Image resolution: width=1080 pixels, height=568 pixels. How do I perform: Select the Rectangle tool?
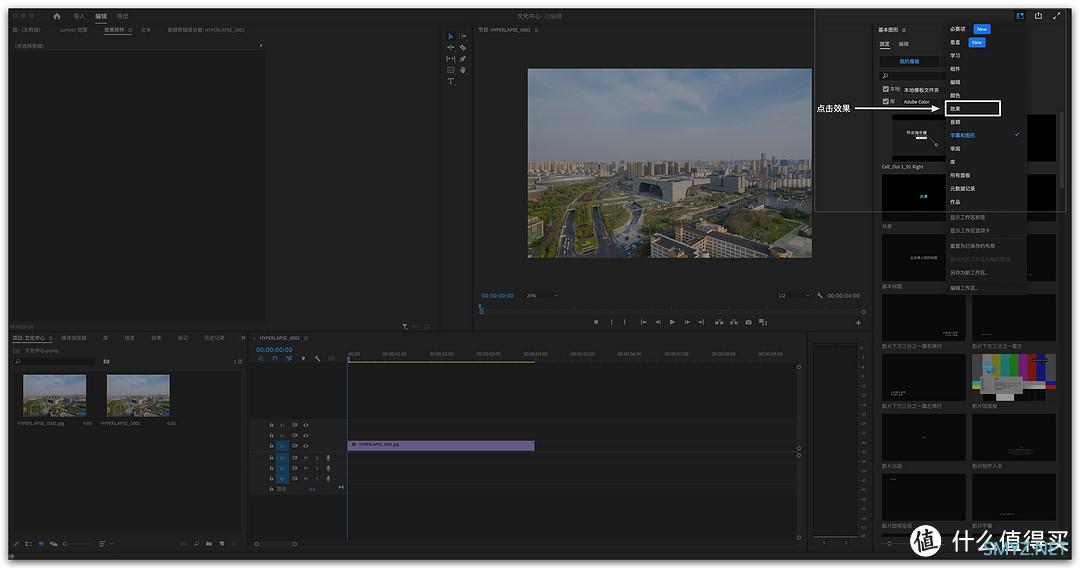coord(450,70)
